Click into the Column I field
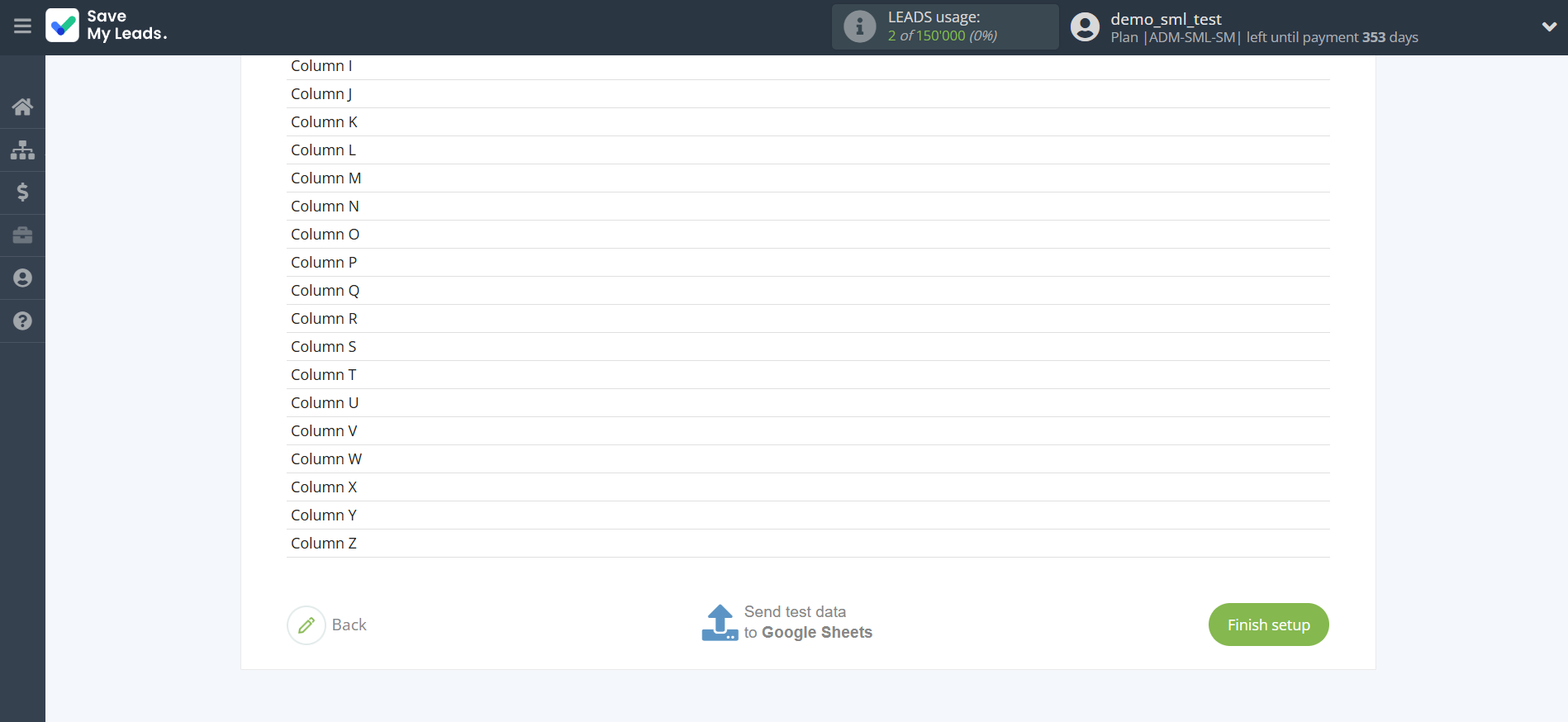This screenshot has width=1568, height=722. click(808, 66)
